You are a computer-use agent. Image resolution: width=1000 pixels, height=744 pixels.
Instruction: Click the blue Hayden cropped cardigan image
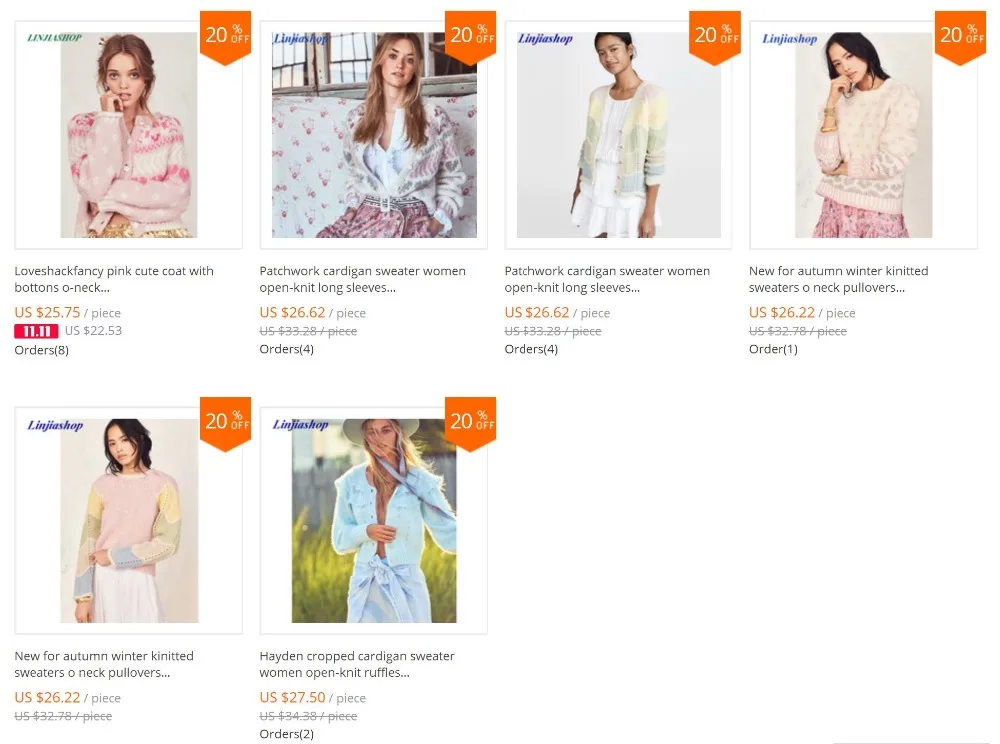374,520
